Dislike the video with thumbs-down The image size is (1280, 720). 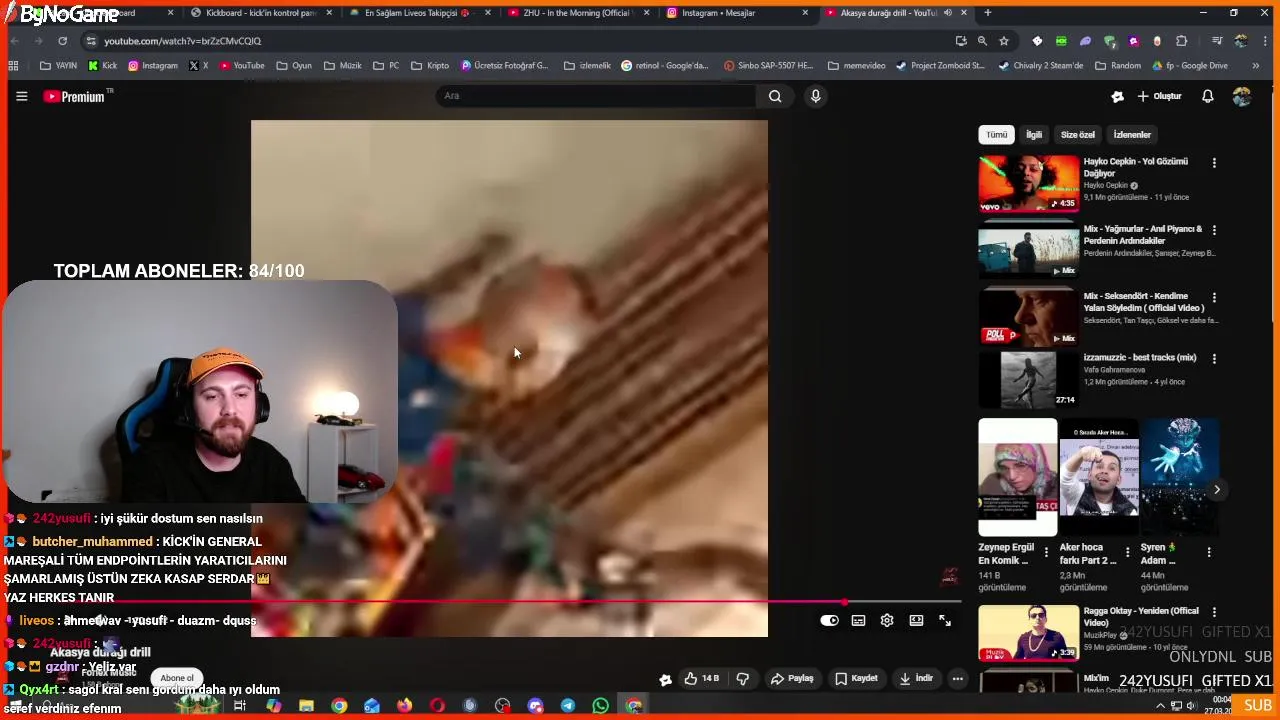[x=742, y=678]
